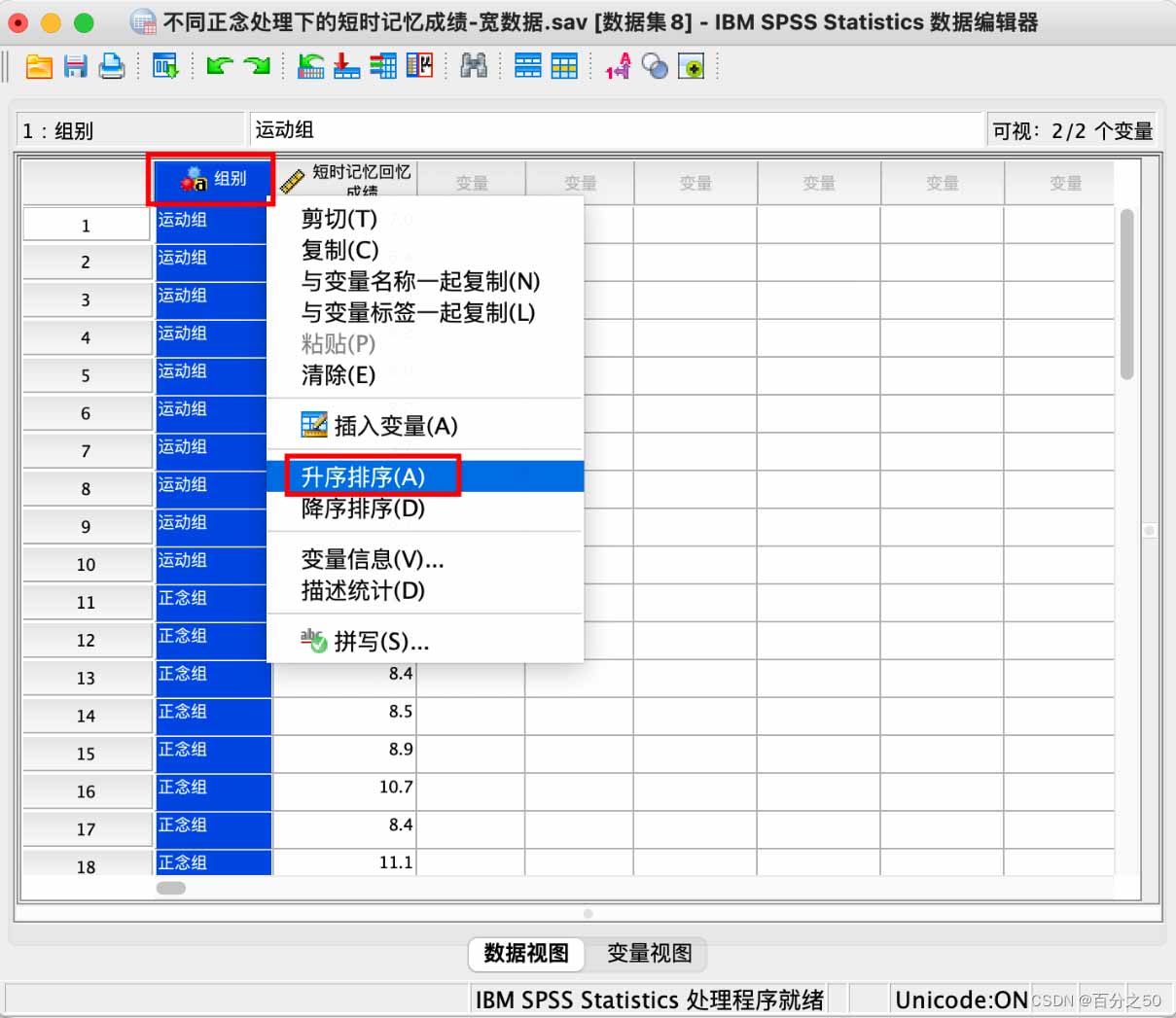1176x1018 pixels.
Task: Click the 正念组 cell in row 15
Action: pos(212,754)
